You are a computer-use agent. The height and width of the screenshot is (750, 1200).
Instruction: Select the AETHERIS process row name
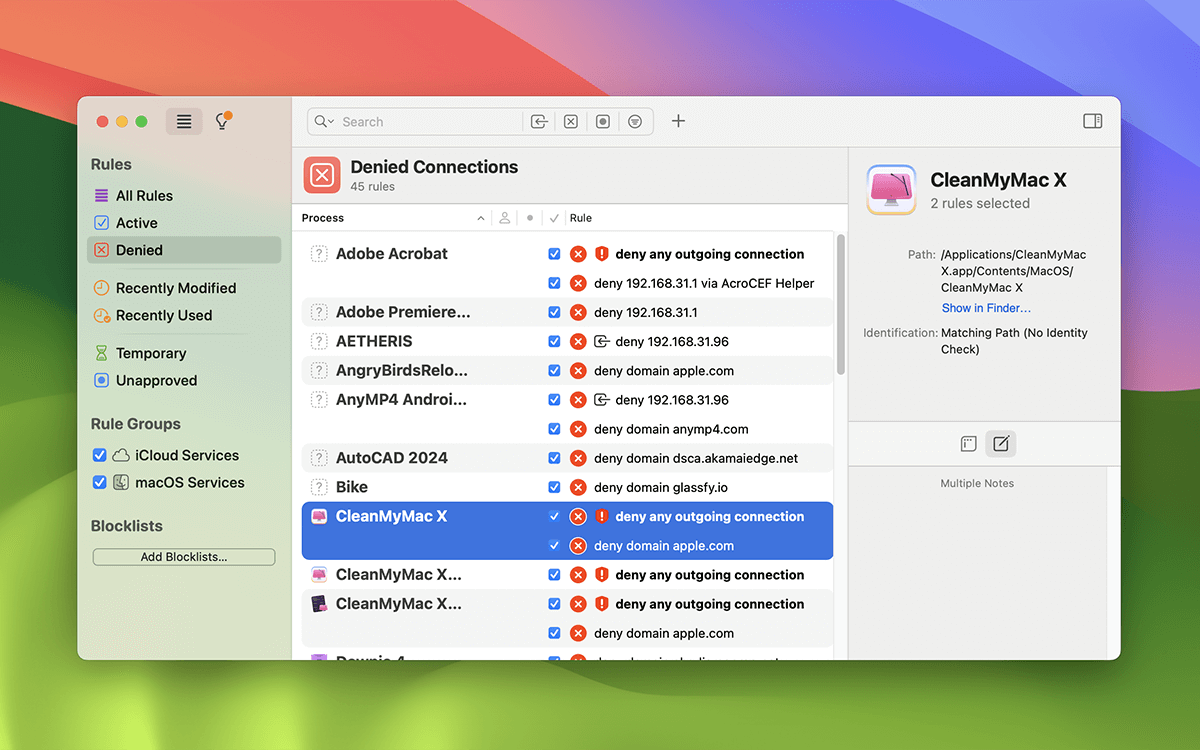(374, 341)
